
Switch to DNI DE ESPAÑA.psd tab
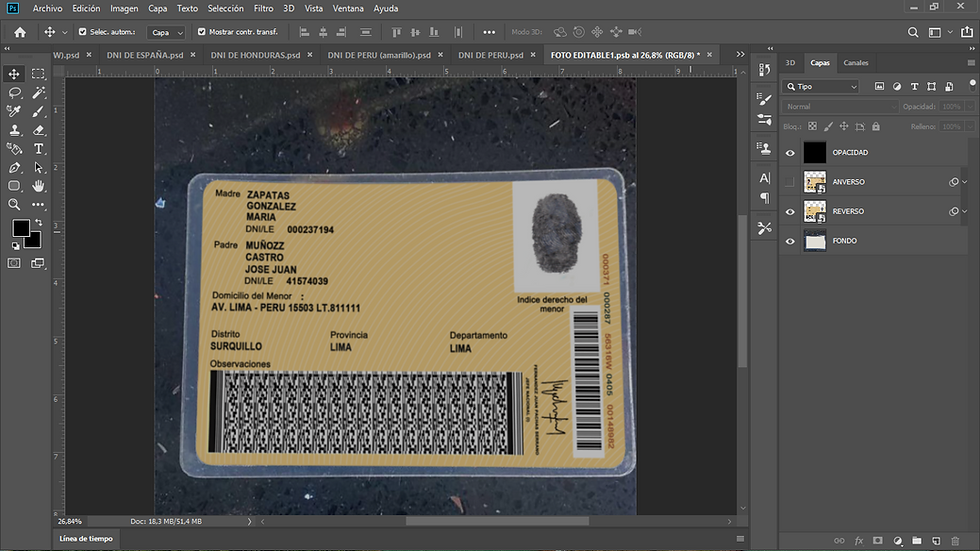(x=145, y=55)
